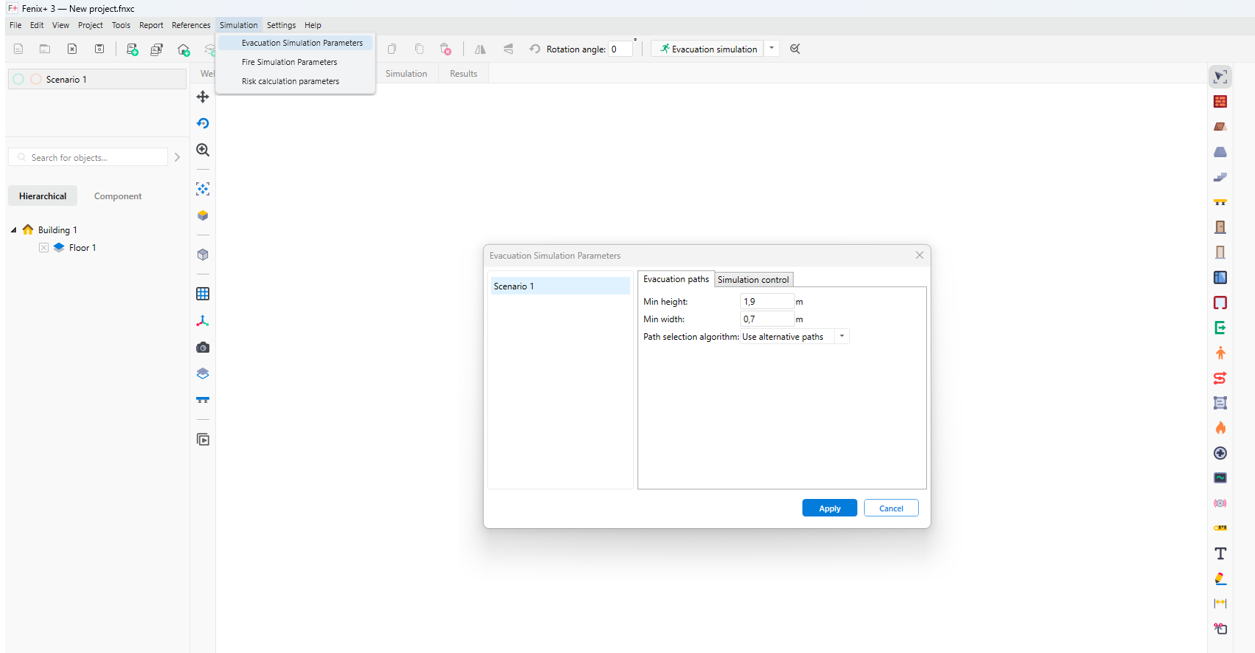Switch to the Simulation control tab
Screen dimensions: 1255x653
tap(753, 280)
